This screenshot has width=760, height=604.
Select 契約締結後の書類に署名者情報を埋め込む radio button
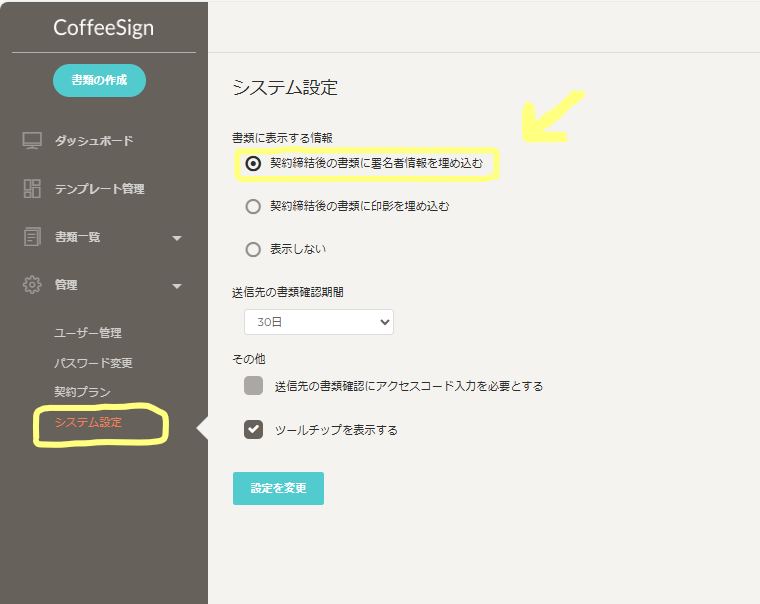coord(253,163)
